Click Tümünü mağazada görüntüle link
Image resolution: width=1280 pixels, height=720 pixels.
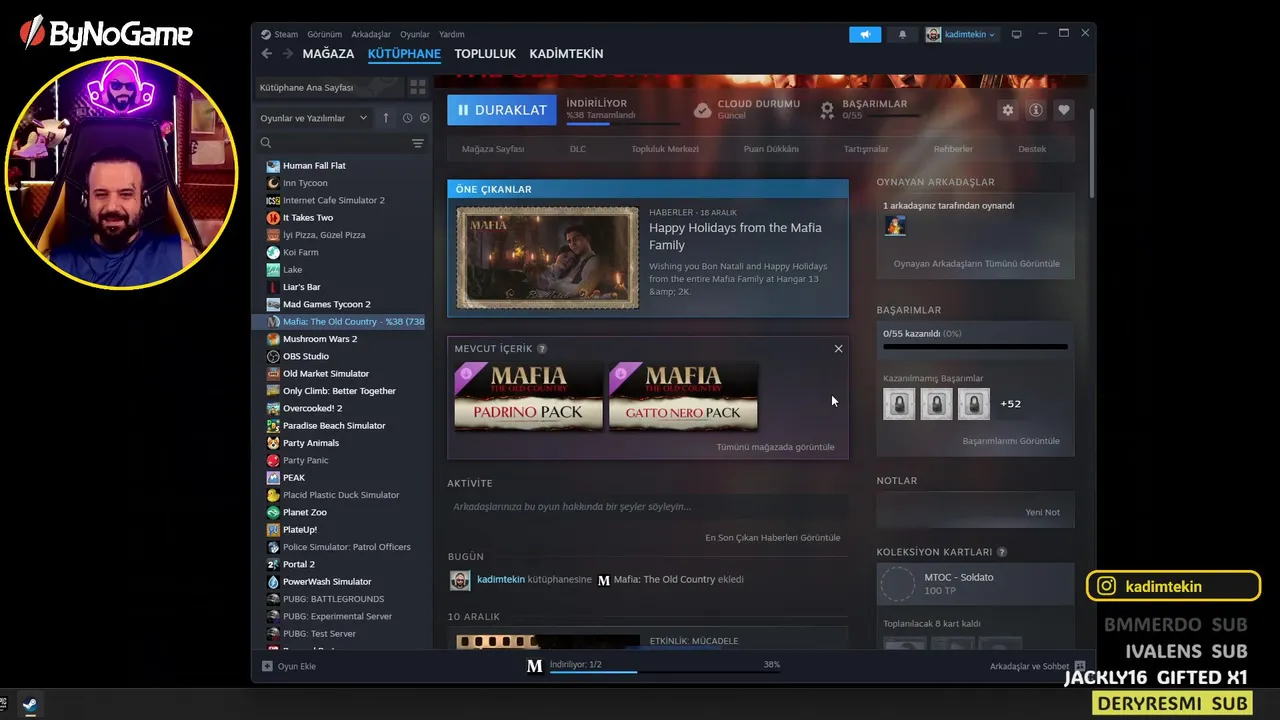click(x=775, y=447)
